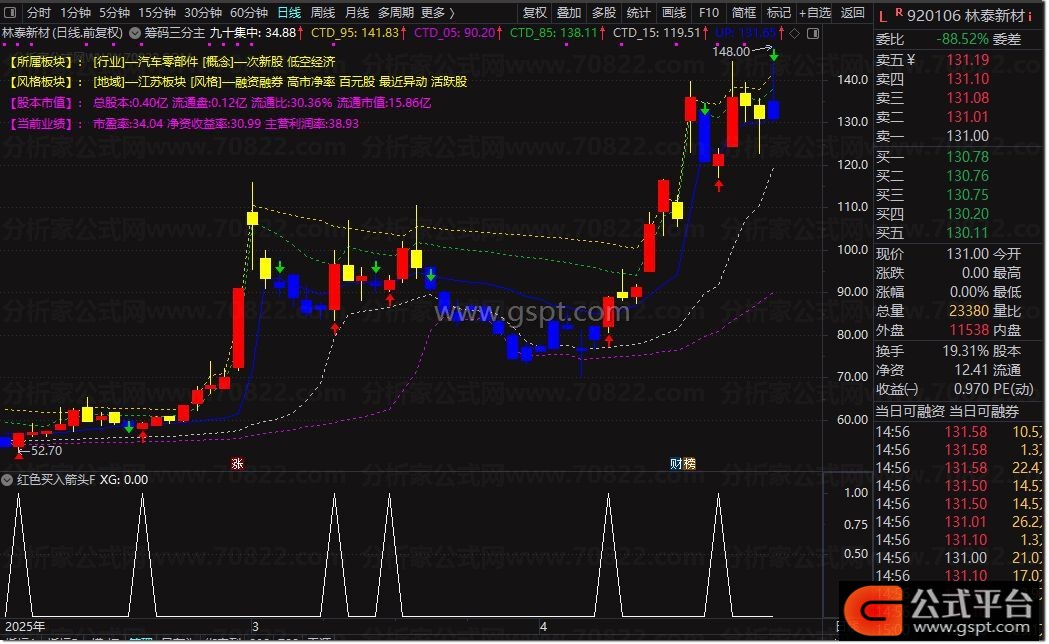Image resolution: width=1049 pixels, height=644 pixels.
Task: Select the 60分钟 period tab
Action: pyautogui.click(x=249, y=13)
